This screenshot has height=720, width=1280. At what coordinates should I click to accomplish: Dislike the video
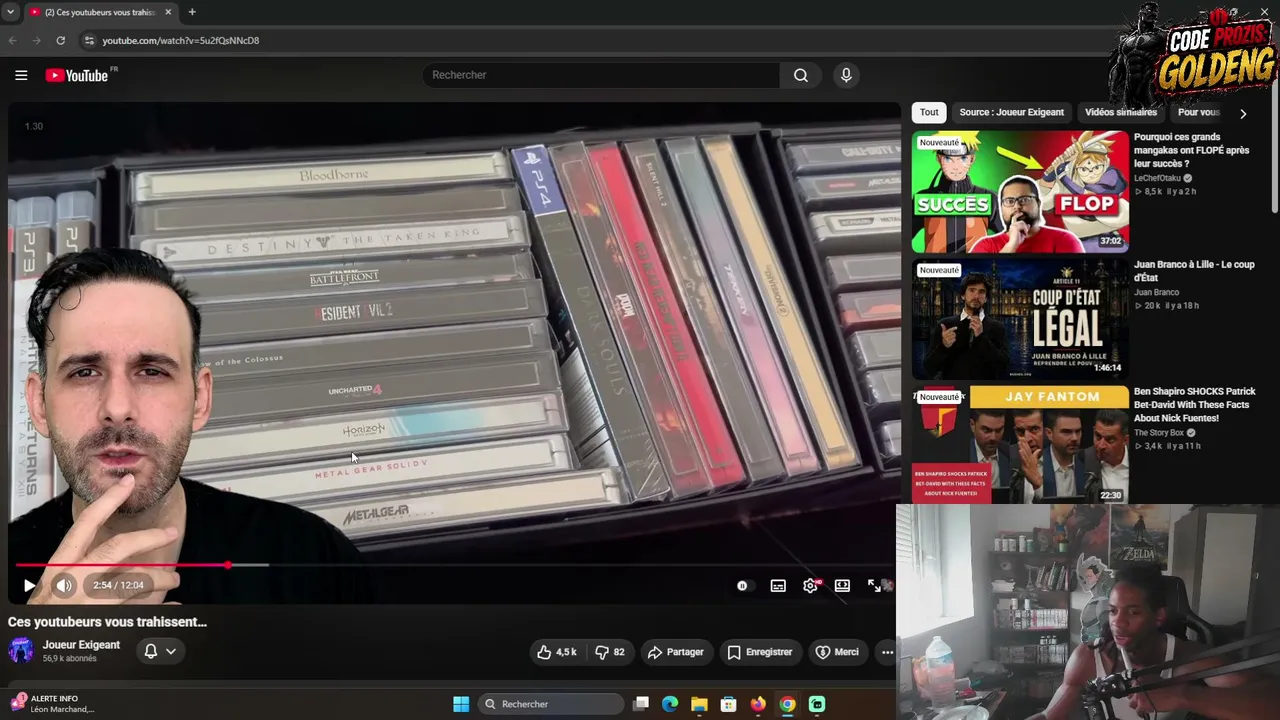[609, 652]
